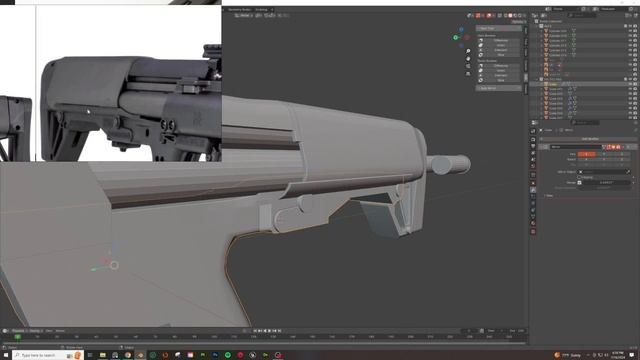
Task: Enable the Clipping checkbox in Mirror modifier
Action: point(580,178)
